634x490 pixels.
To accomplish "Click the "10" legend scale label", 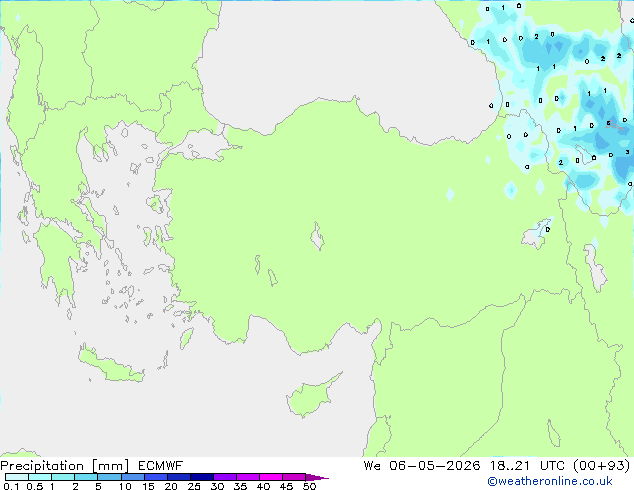I will (125, 486).
